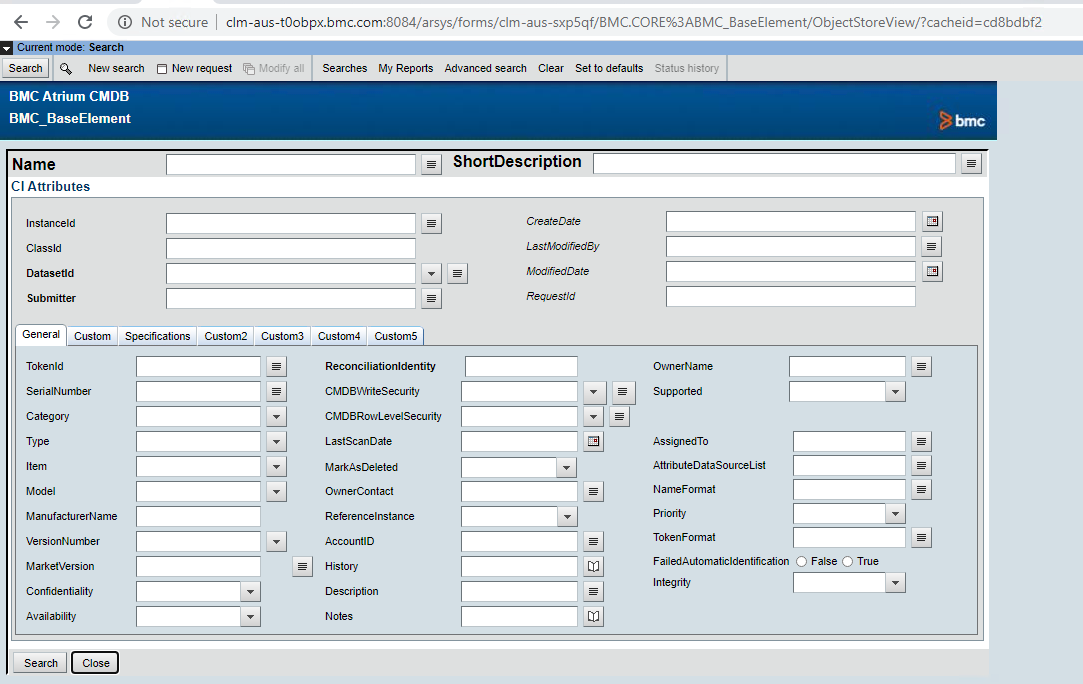This screenshot has width=1083, height=684.
Task: Open the Type dropdown list
Action: 276,441
